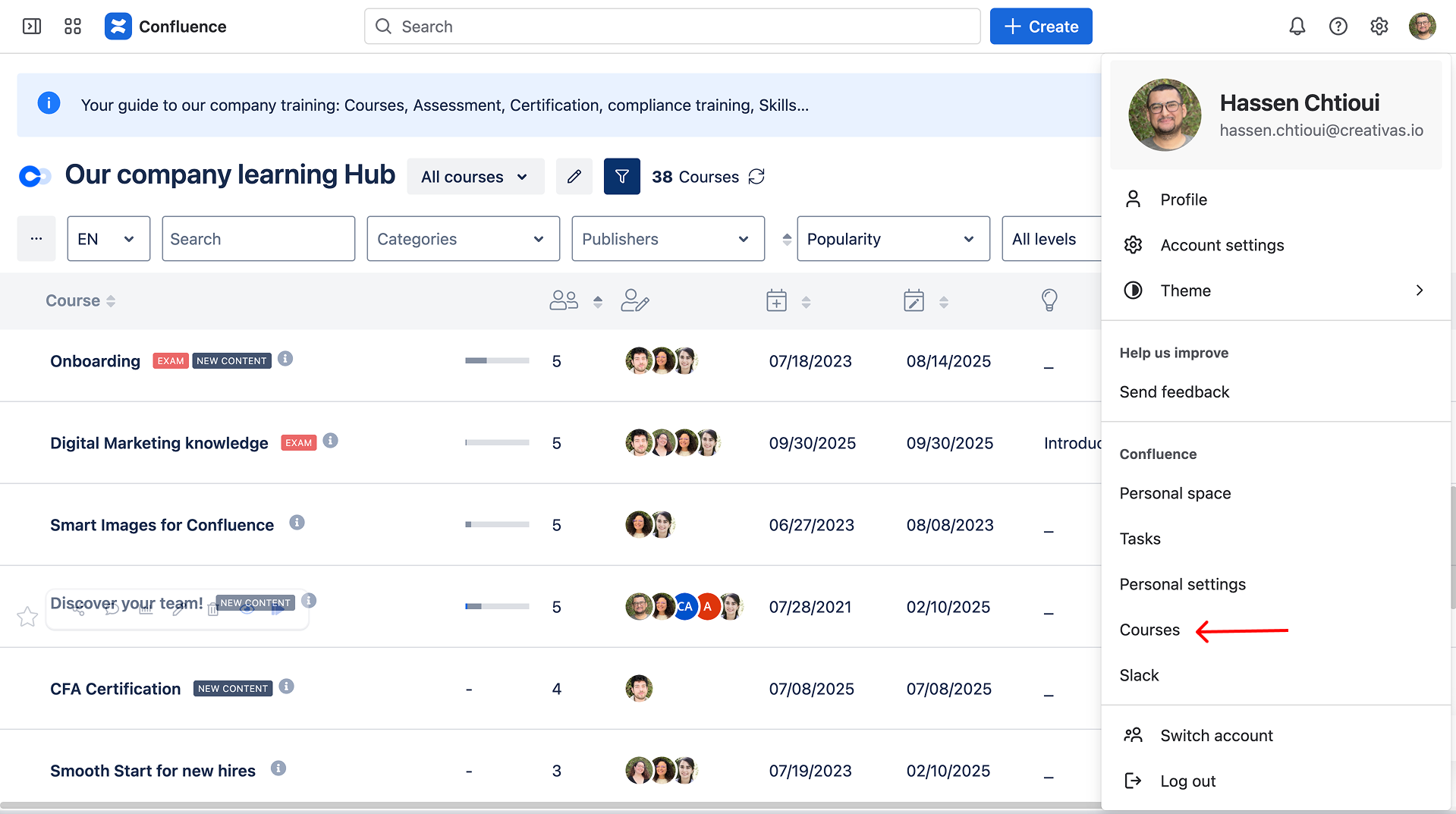This screenshot has width=1456, height=814.
Task: Click the Onboarding course progress bar
Action: point(497,361)
